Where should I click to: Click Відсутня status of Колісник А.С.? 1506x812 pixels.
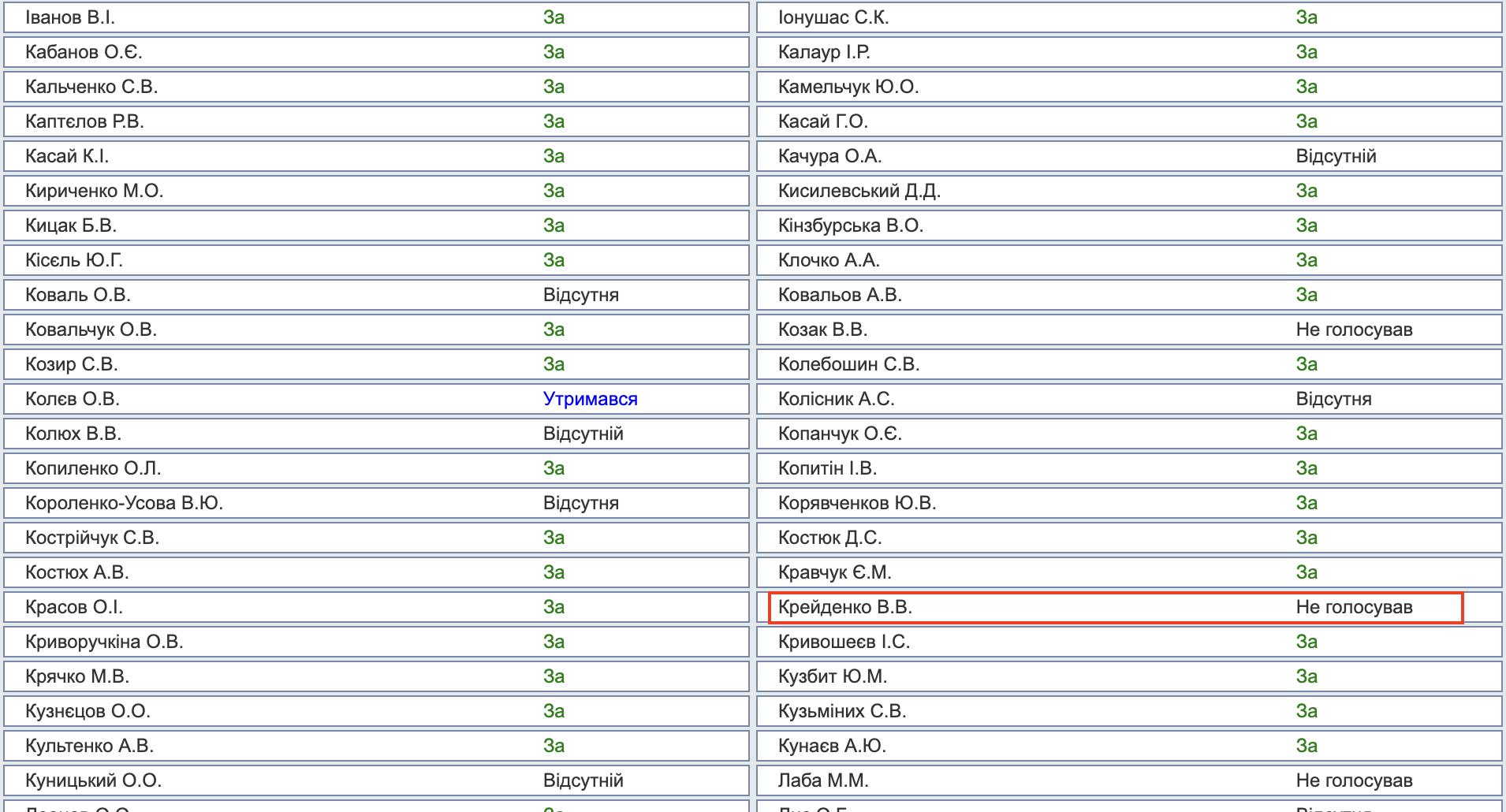tap(1334, 399)
